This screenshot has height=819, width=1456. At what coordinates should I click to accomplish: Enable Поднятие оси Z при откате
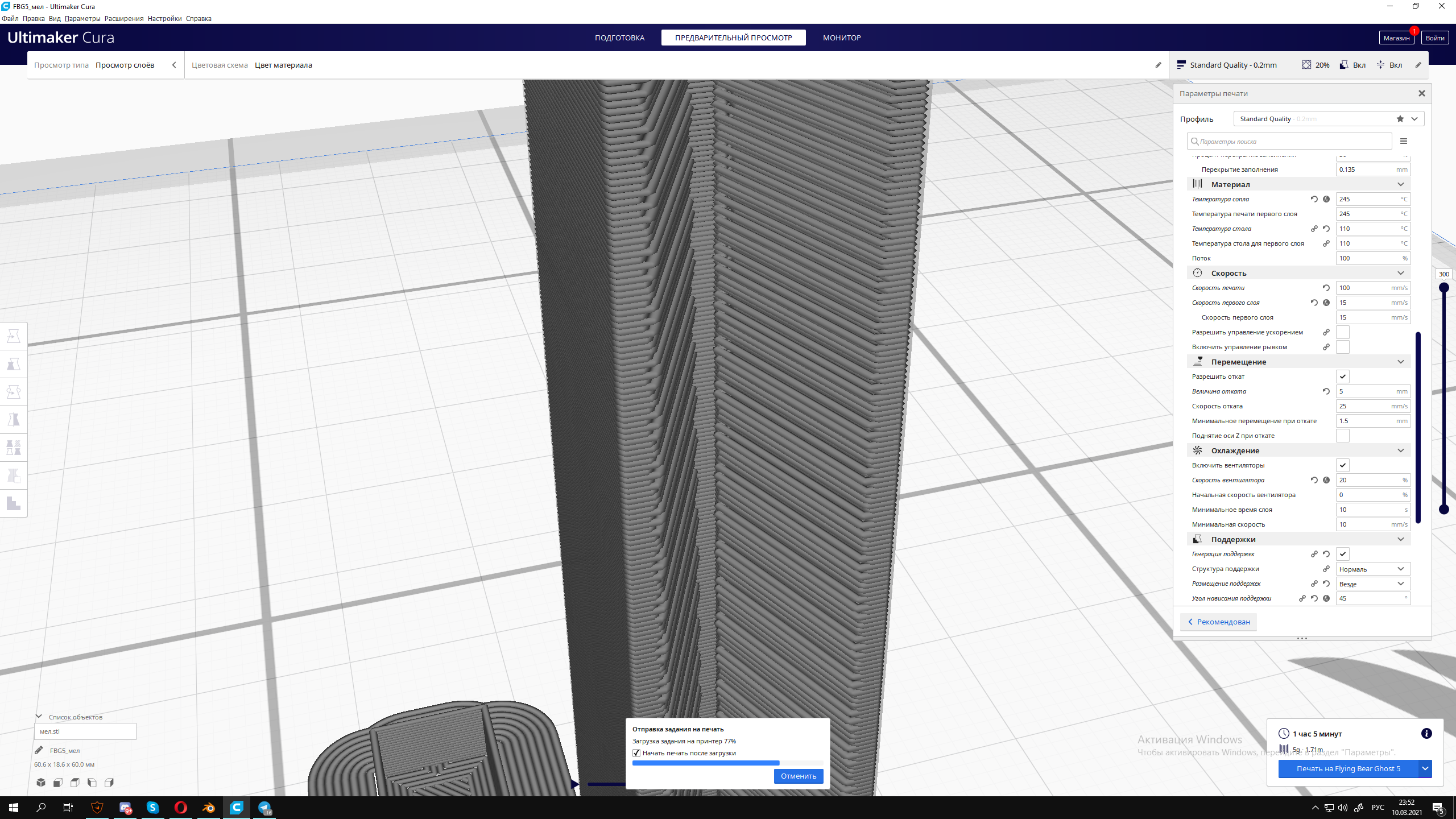tap(1343, 436)
